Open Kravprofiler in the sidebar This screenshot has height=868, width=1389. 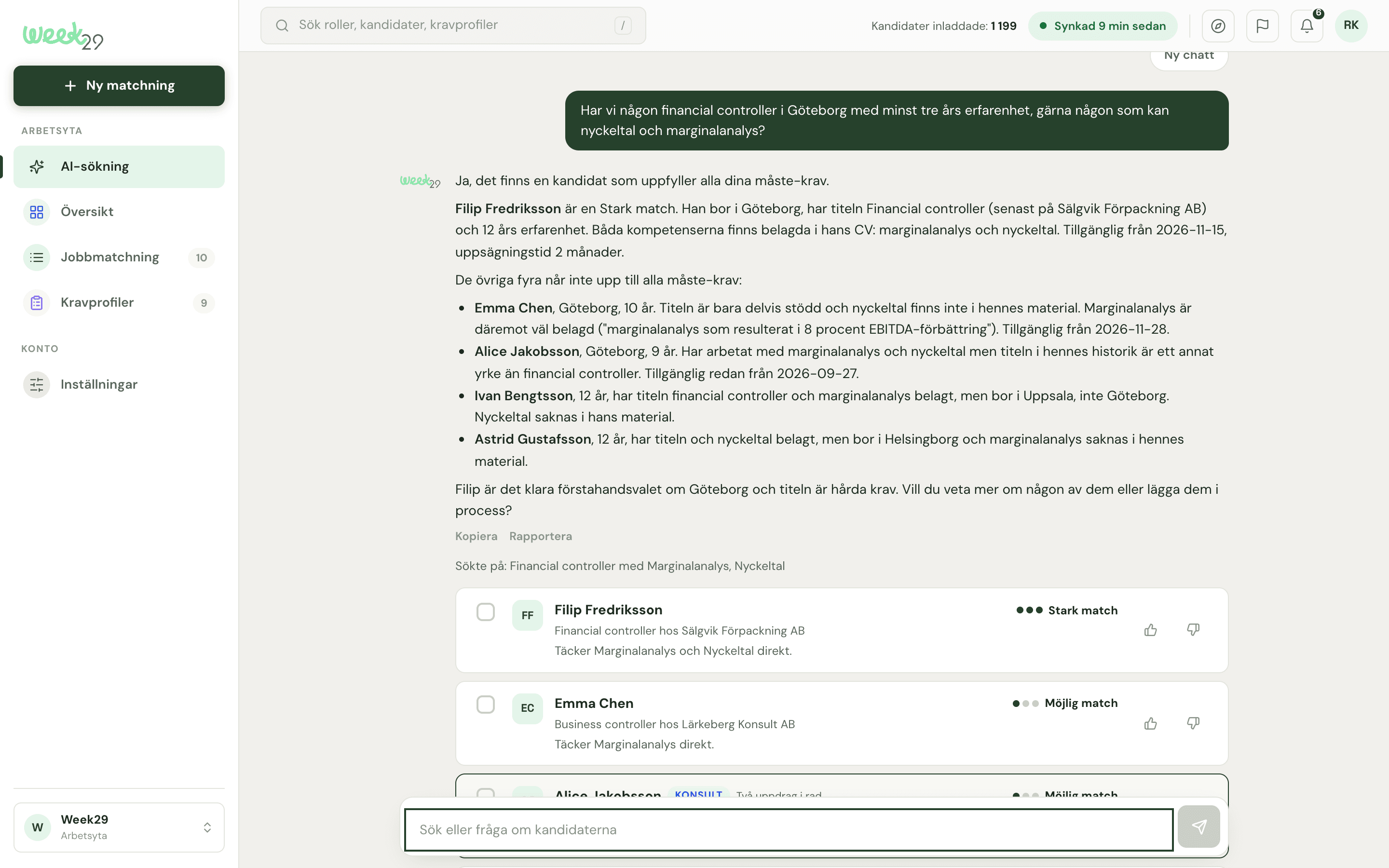click(x=119, y=302)
